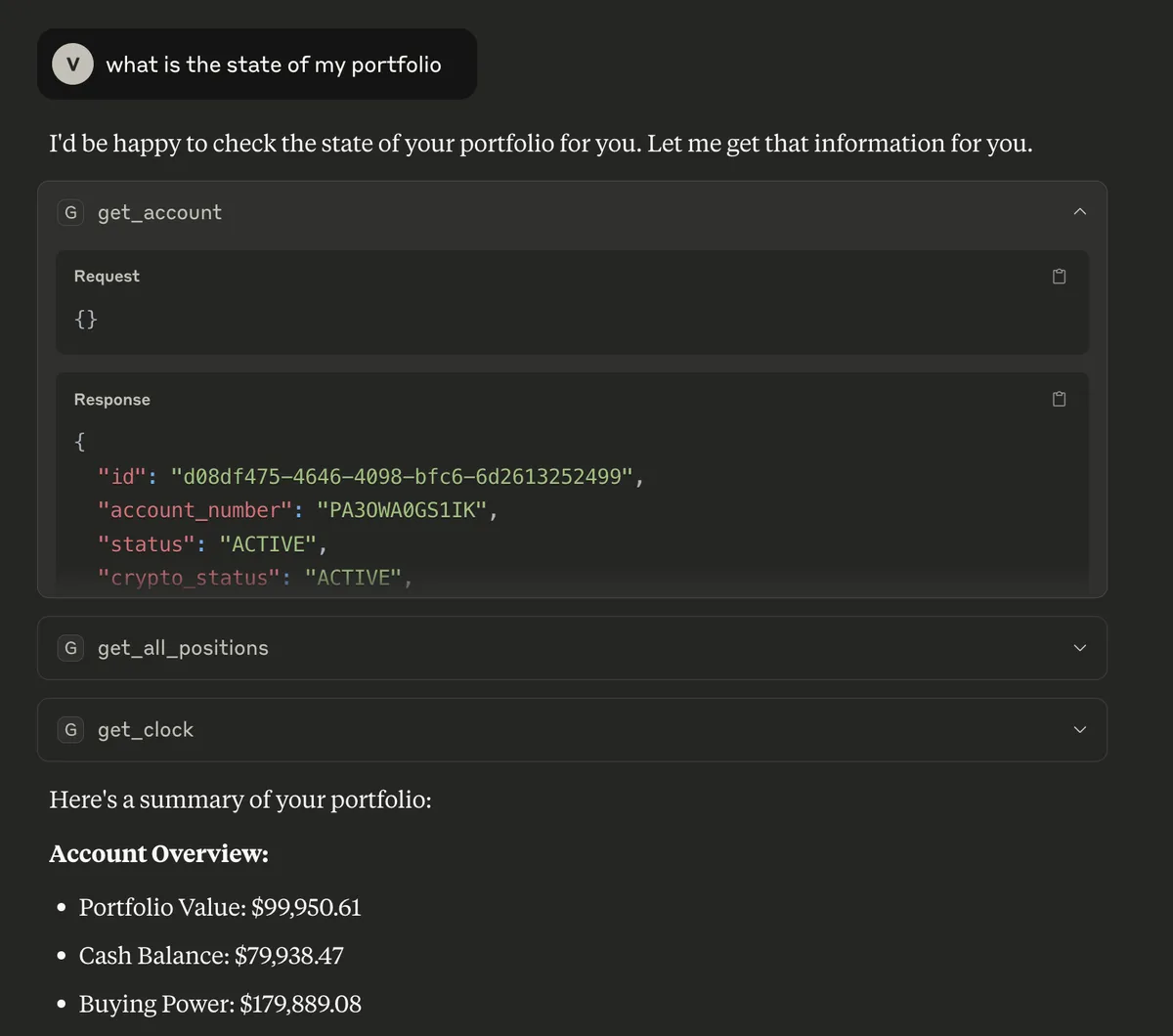Viewport: 1173px width, 1036px height.
Task: Click the "status" key in the response JSON
Action: pos(146,544)
